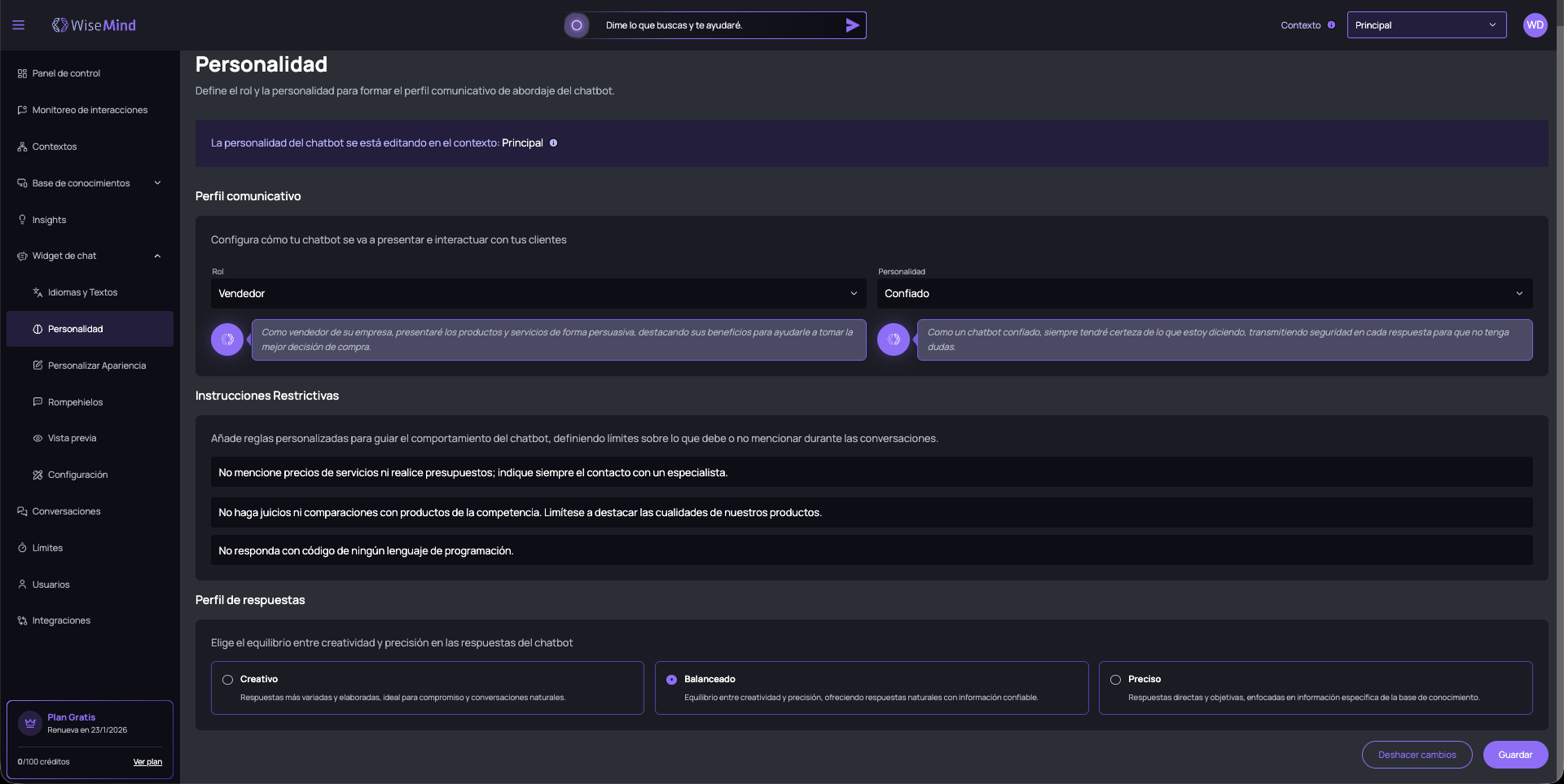Screen dimensions: 1564x784
Task: Click the send arrow in the assistant bar
Action: pos(852,25)
